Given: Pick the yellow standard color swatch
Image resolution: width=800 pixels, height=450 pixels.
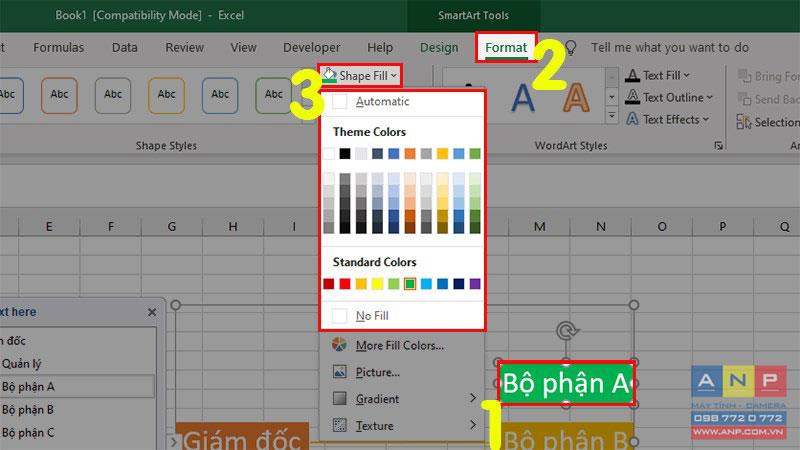Looking at the screenshot, I should click(x=377, y=284).
